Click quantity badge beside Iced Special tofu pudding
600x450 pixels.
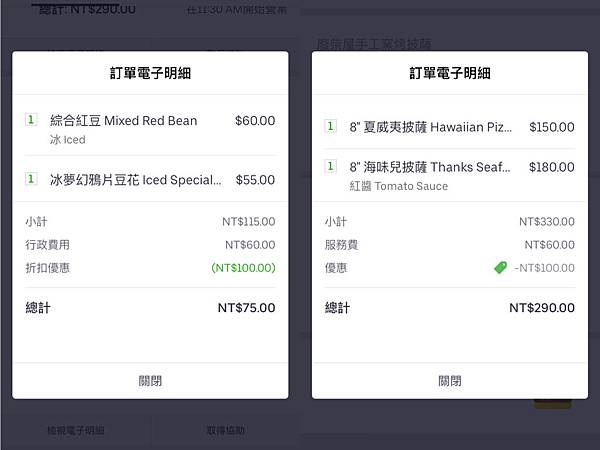pyautogui.click(x=31, y=180)
